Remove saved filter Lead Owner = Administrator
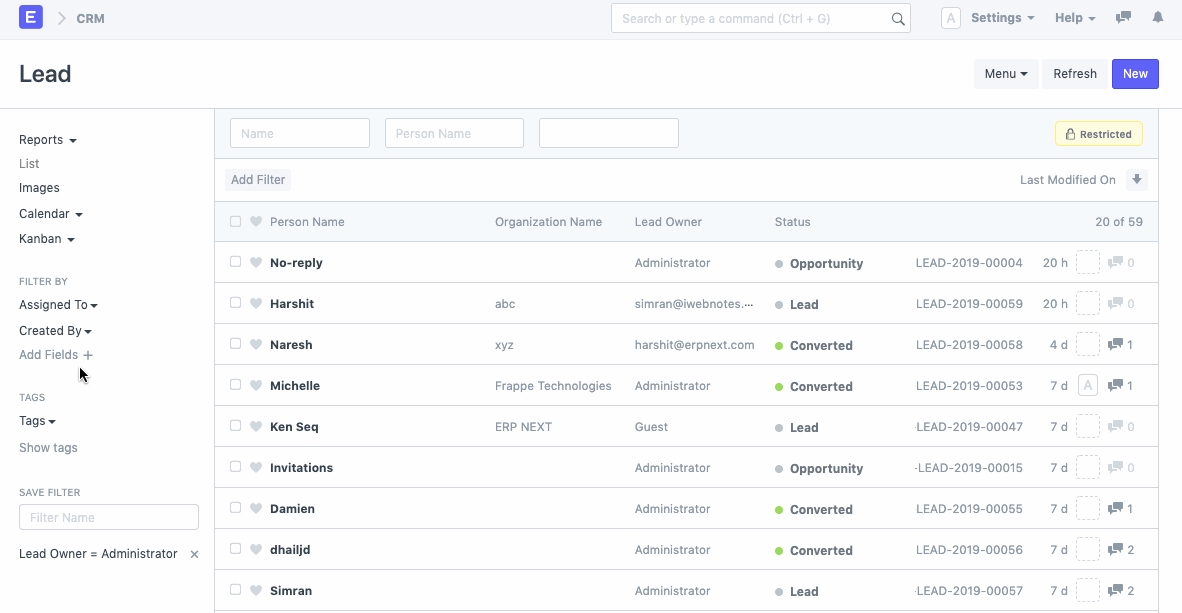 195,554
